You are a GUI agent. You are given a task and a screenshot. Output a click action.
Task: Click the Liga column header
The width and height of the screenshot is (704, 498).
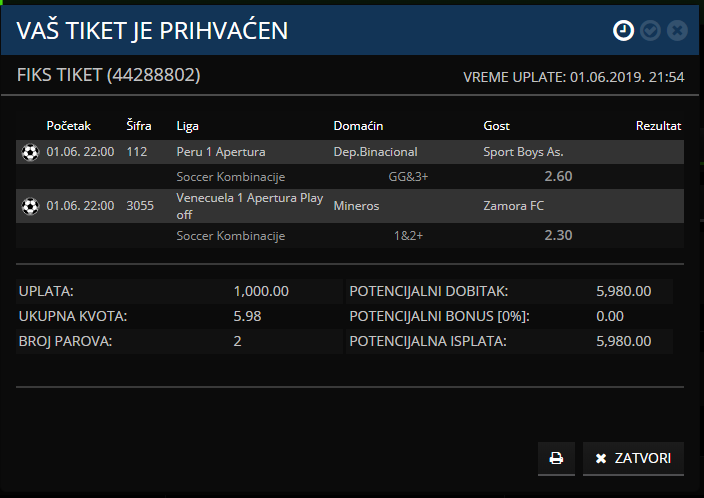187,126
